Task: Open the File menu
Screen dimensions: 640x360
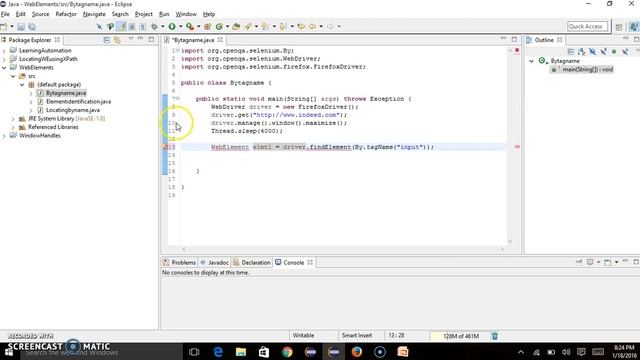Action: coord(5,14)
